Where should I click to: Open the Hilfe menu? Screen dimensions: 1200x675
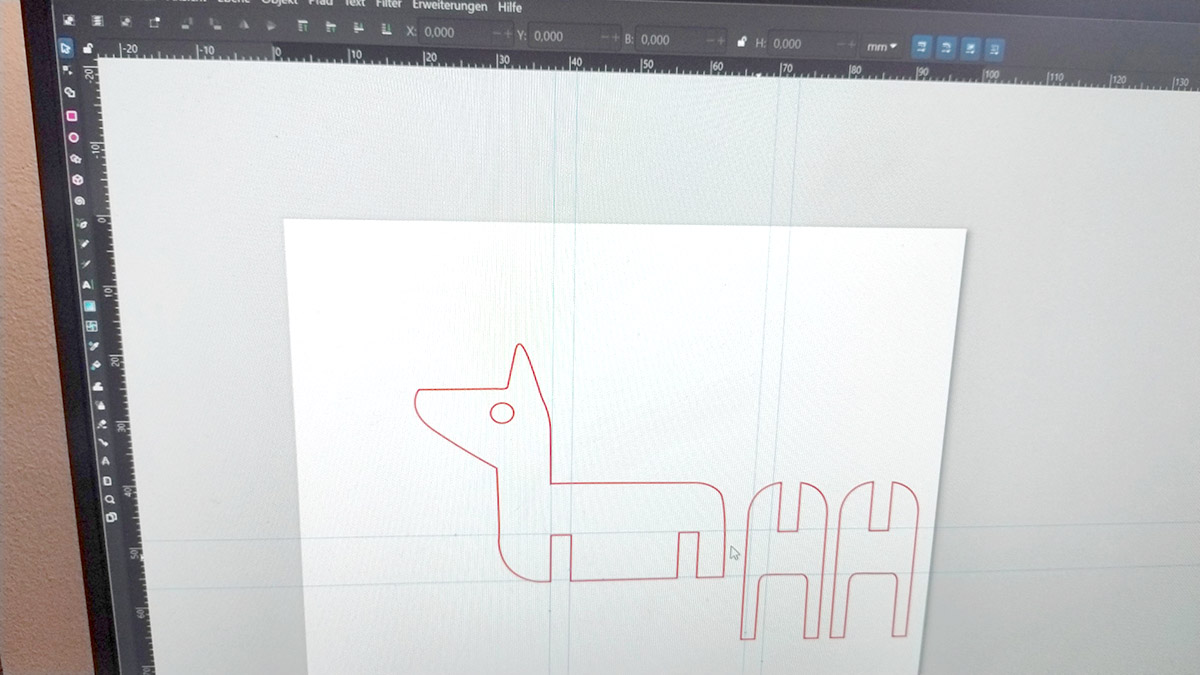click(x=510, y=7)
